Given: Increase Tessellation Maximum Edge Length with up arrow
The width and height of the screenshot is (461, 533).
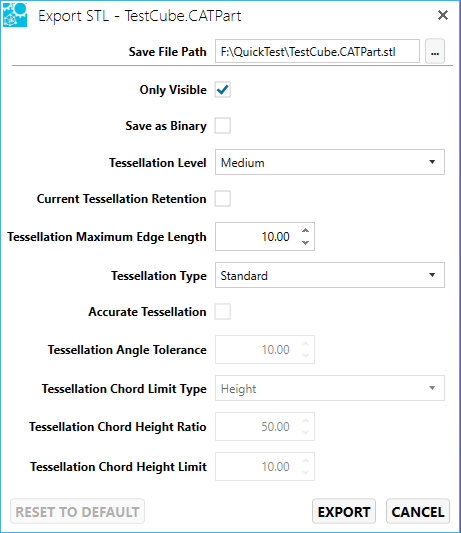Looking at the screenshot, I should pos(305,231).
